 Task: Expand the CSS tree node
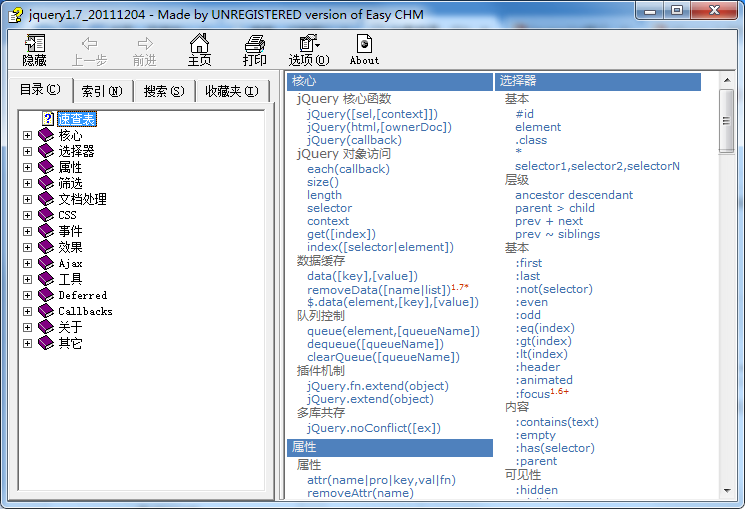click(28, 215)
